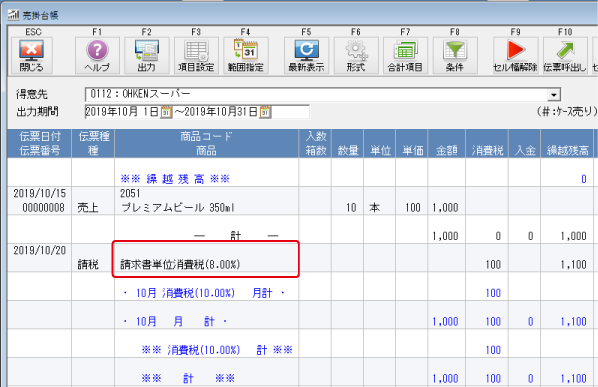Click the unit 本 cell
Screen dimensions: 598x387
tap(375, 208)
